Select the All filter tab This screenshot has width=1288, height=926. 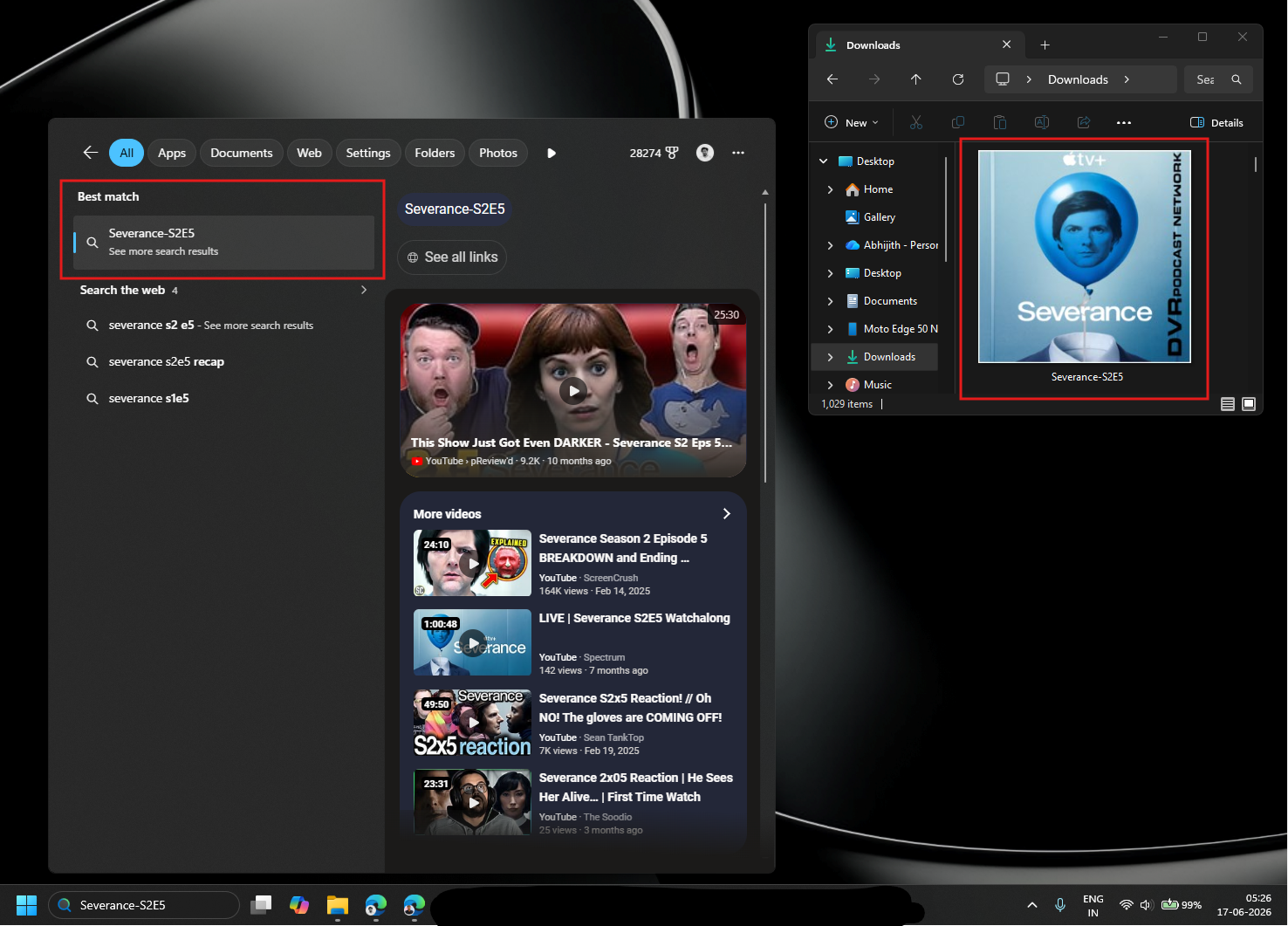(x=127, y=153)
